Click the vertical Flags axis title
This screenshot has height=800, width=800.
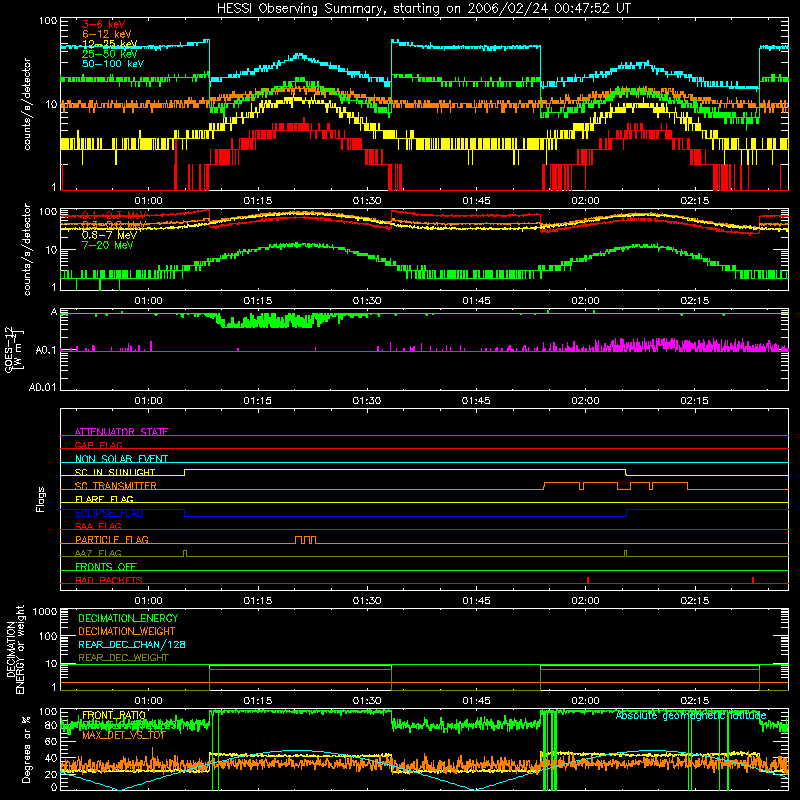tap(40, 499)
